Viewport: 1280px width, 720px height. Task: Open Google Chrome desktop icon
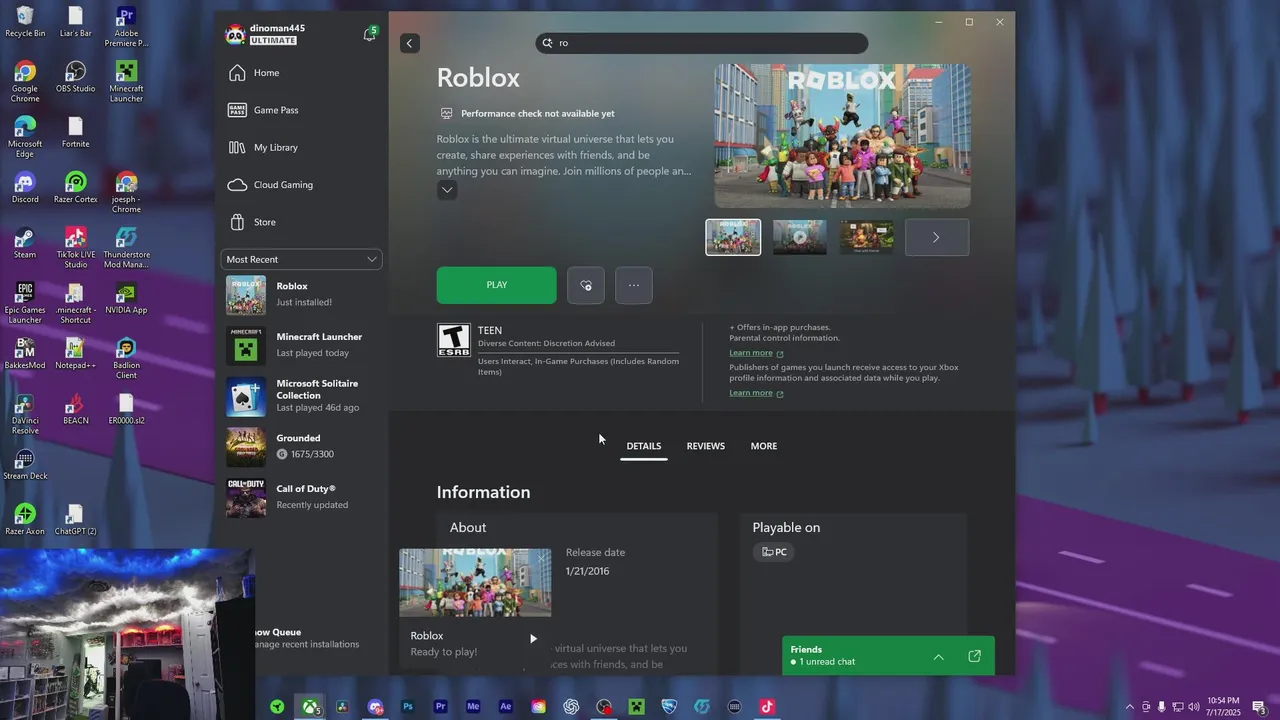point(25,82)
